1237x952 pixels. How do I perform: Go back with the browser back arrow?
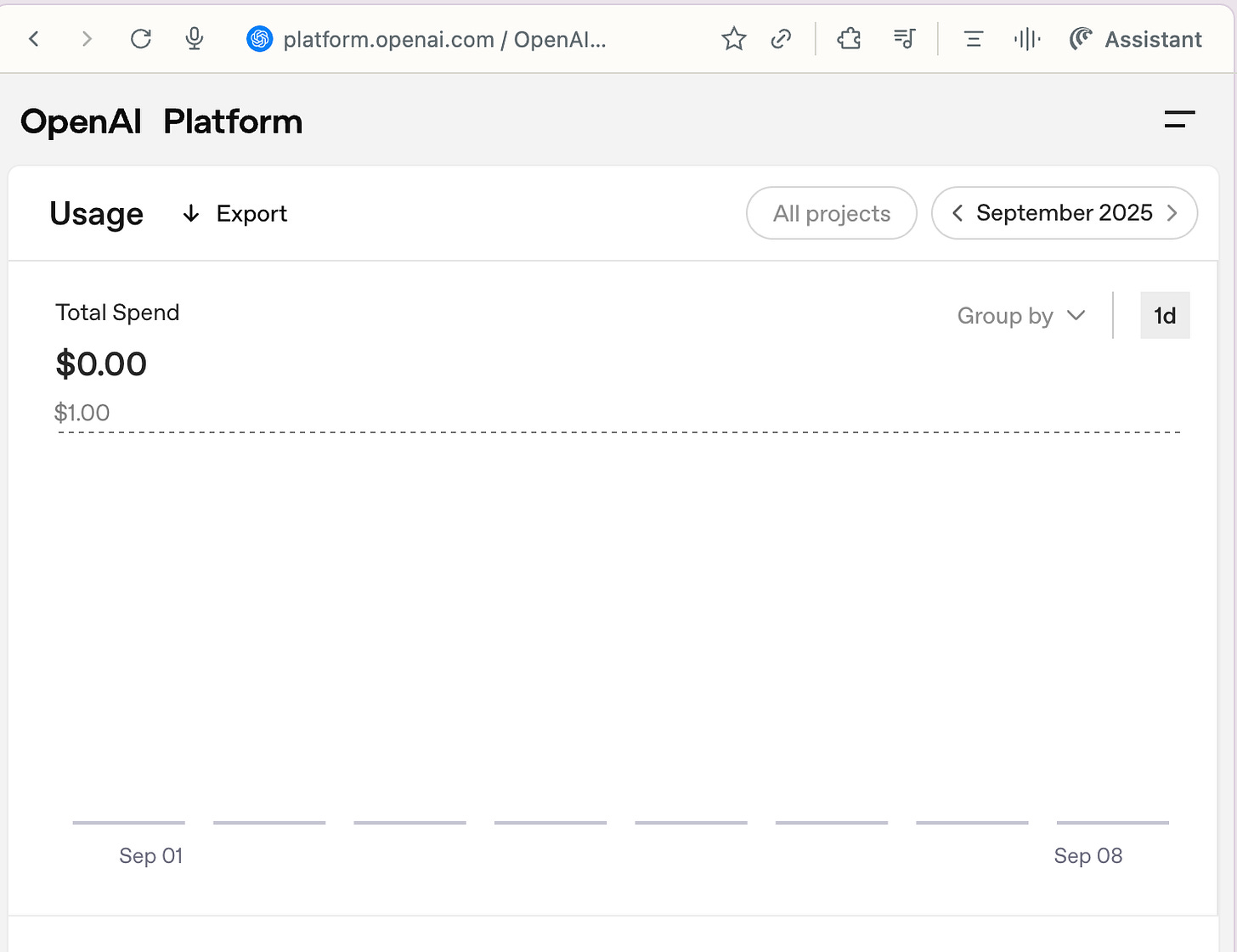click(34, 39)
